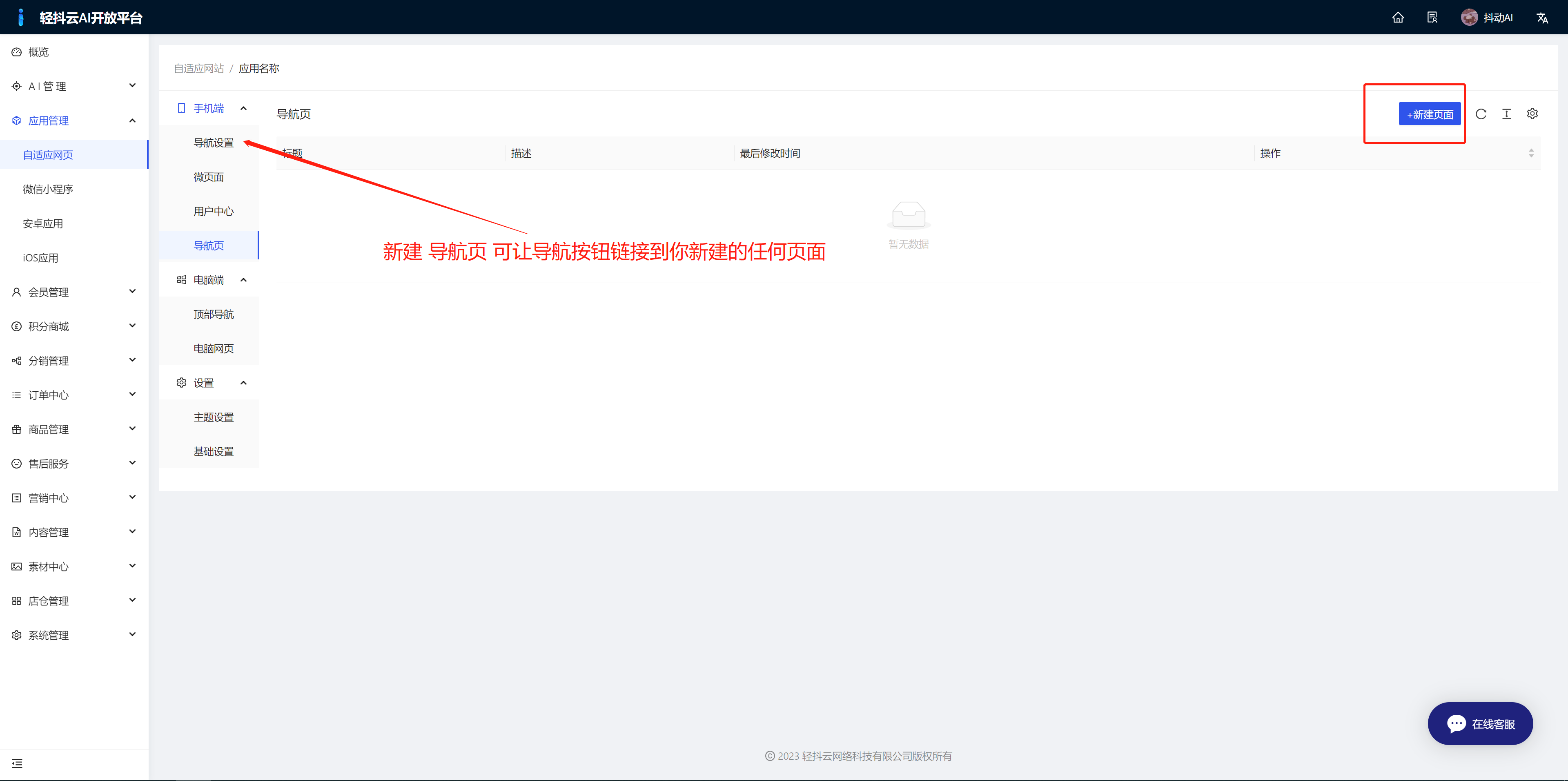Expand the 订单中心 chevron
The width and height of the screenshot is (1568, 781).
click(133, 395)
